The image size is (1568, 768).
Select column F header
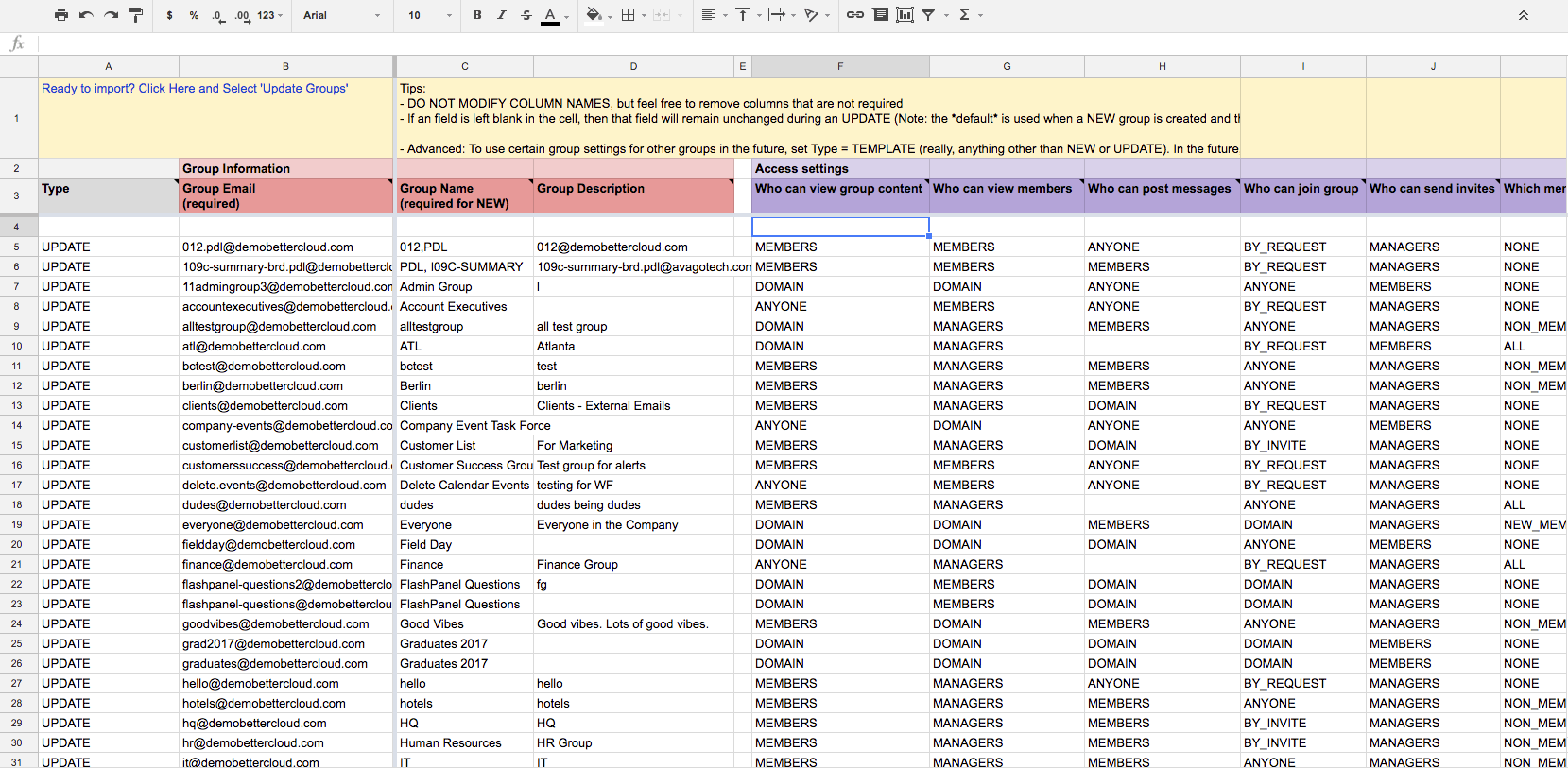pos(840,66)
